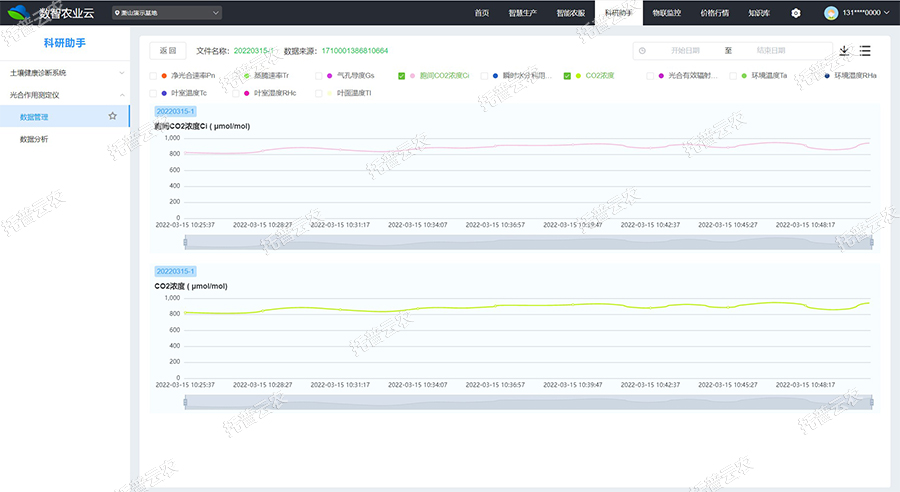Click the download icon in the toolbar
900x492 pixels.
844,50
